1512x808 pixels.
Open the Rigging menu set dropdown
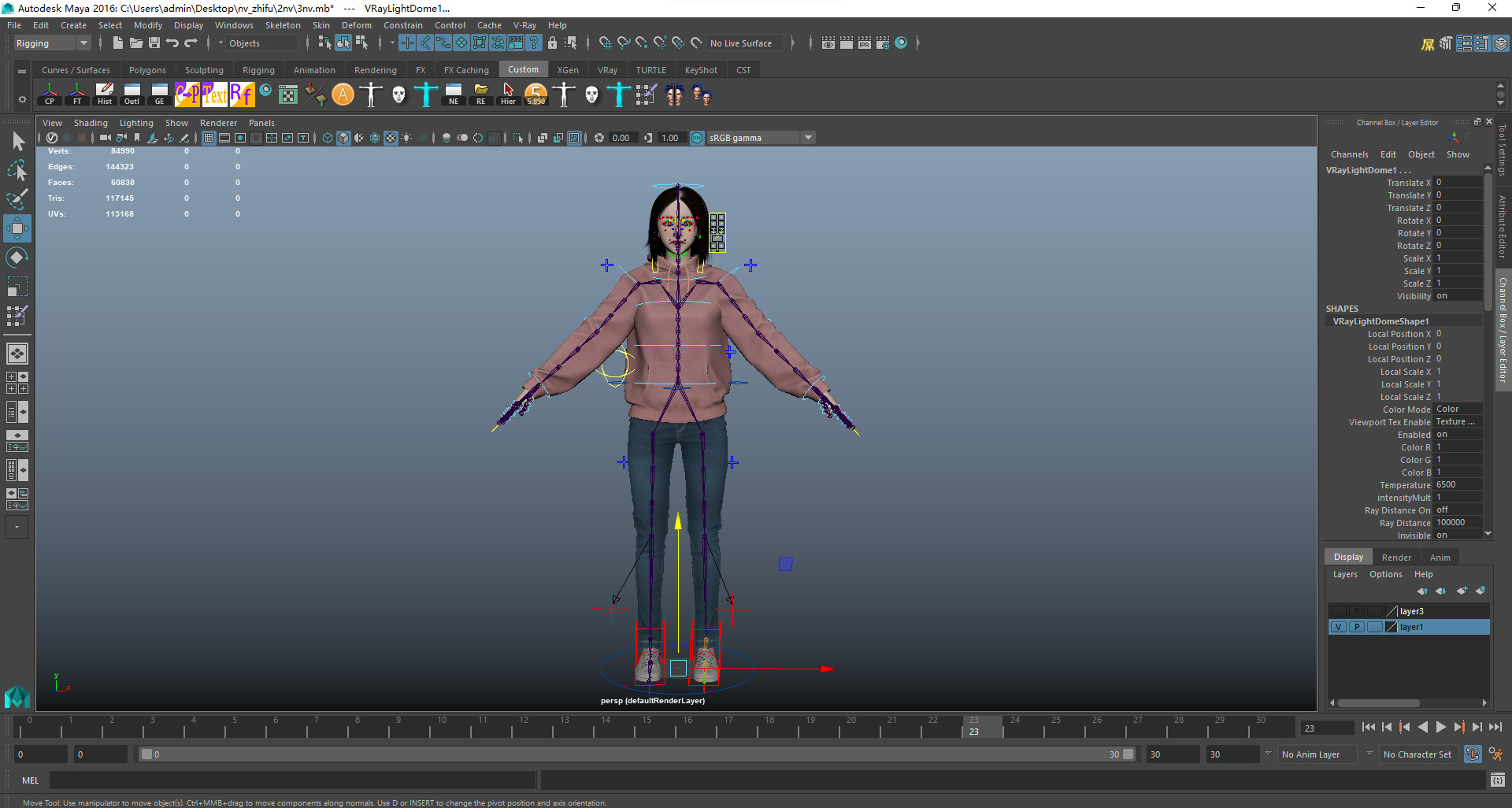(52, 43)
